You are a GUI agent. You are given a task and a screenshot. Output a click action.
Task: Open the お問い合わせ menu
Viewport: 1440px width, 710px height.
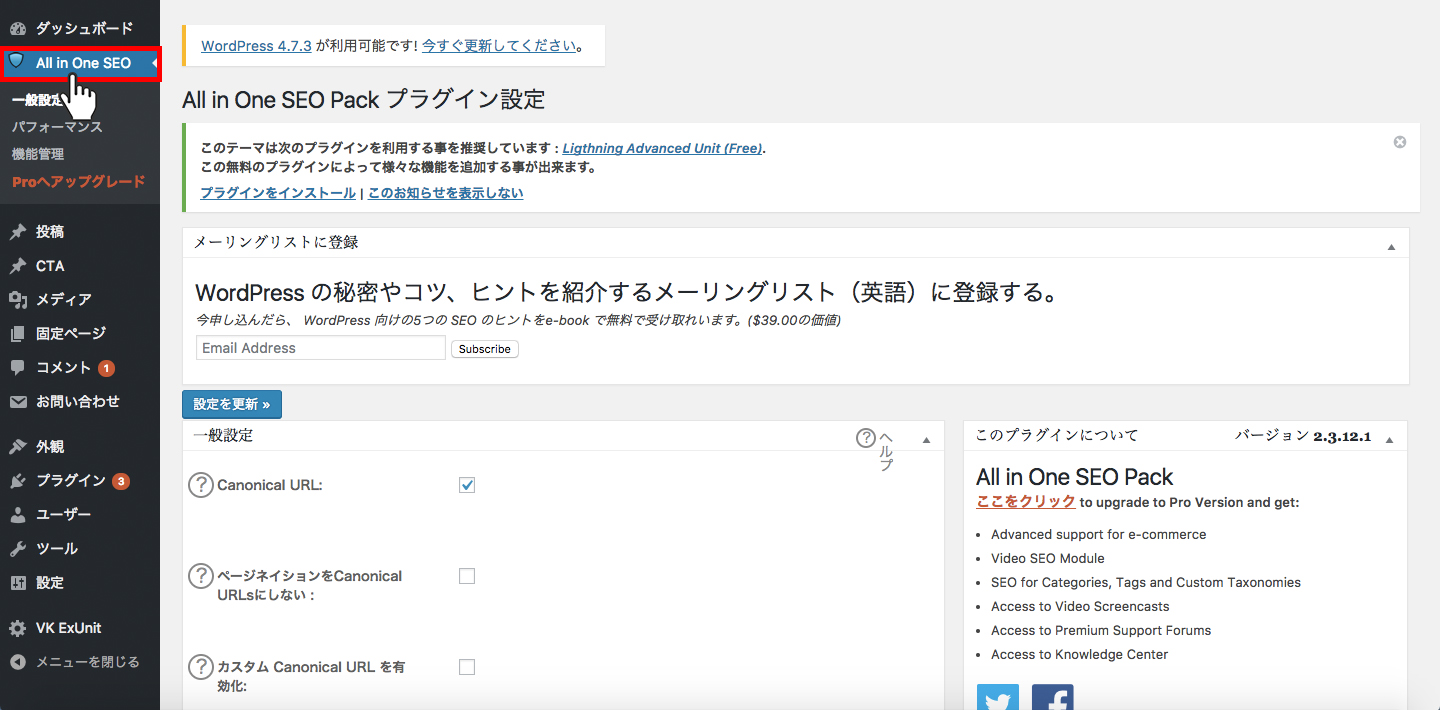(x=80, y=402)
